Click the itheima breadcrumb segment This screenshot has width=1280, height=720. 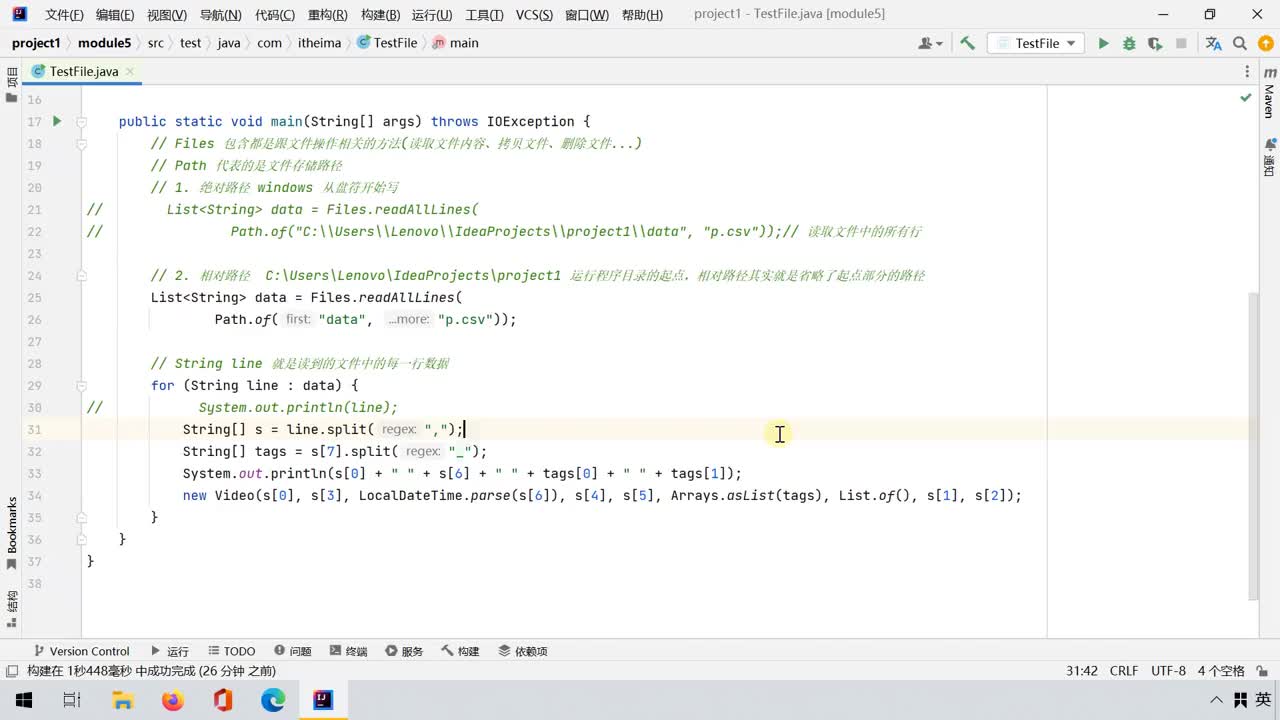tap(319, 43)
